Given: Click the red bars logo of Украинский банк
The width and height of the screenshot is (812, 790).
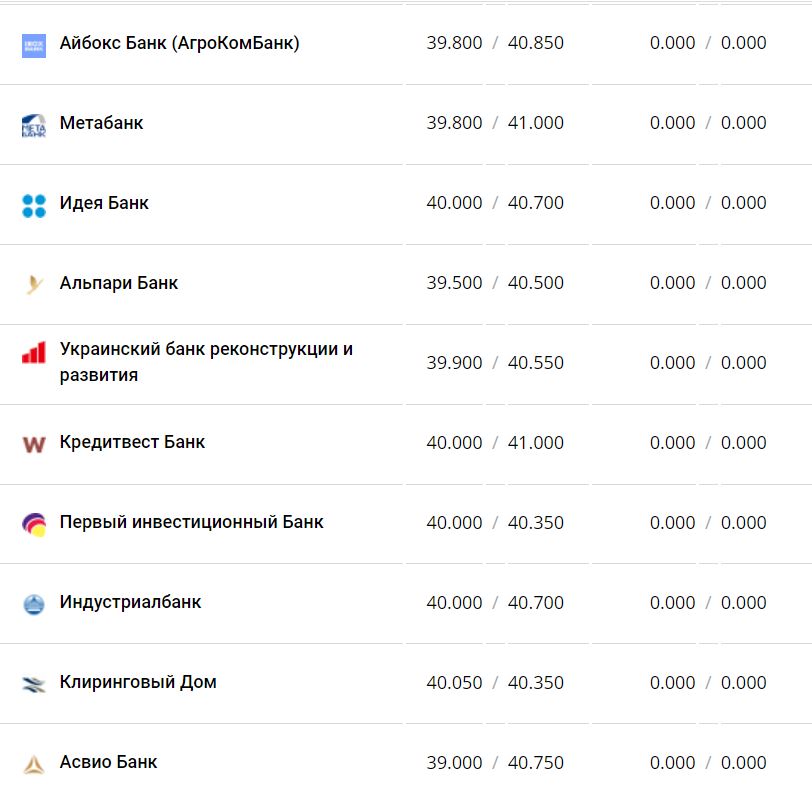Looking at the screenshot, I should [x=34, y=353].
